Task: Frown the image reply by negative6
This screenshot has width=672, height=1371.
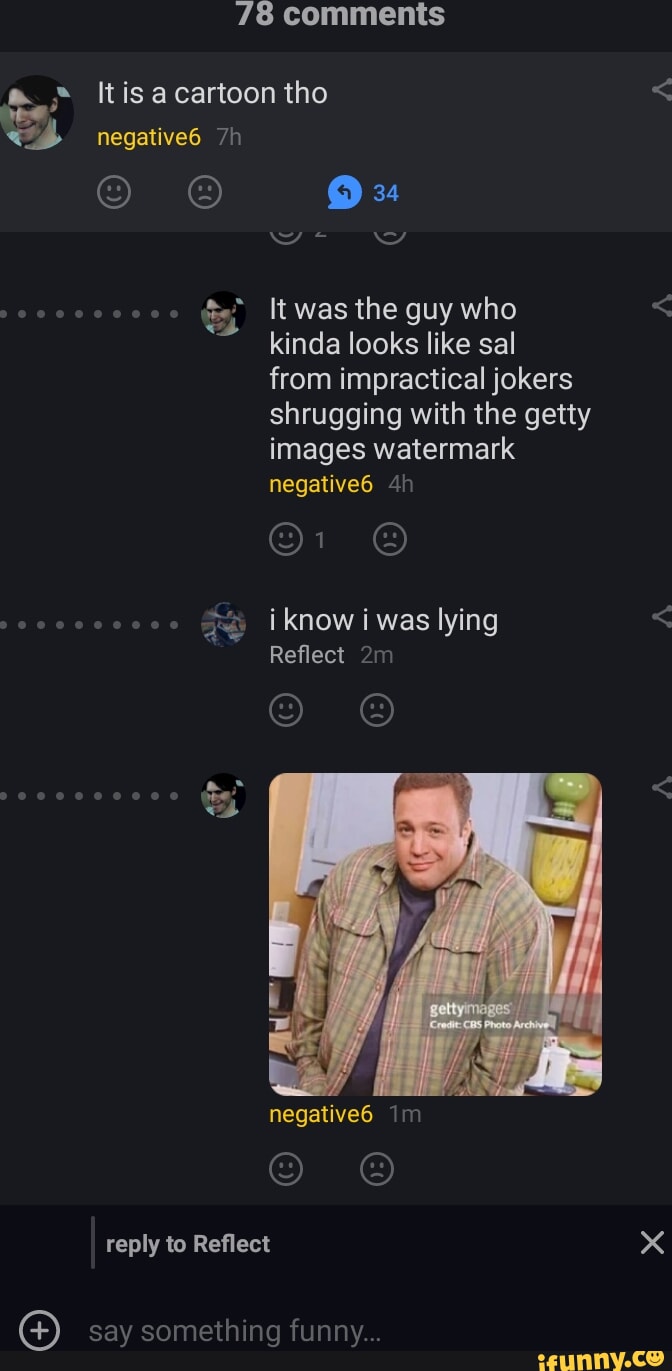Action: pyautogui.click(x=377, y=1168)
